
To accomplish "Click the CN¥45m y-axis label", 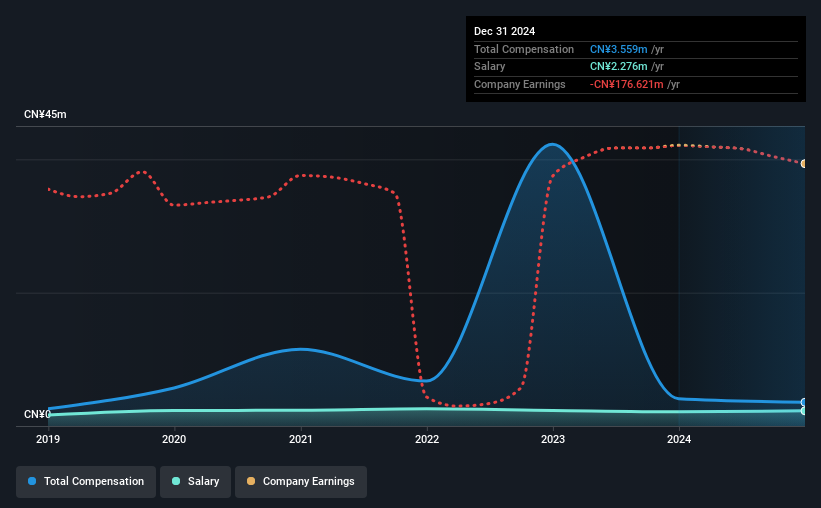I will pos(45,114).
